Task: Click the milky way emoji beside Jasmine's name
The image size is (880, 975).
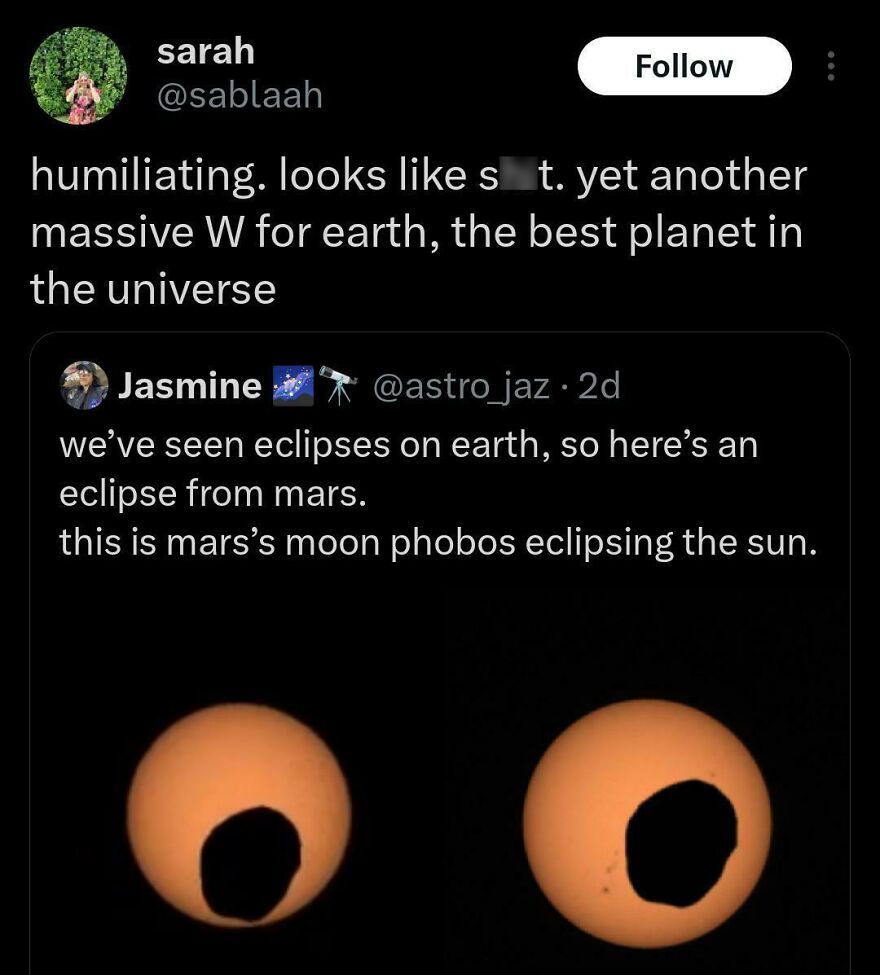Action: [x=292, y=386]
